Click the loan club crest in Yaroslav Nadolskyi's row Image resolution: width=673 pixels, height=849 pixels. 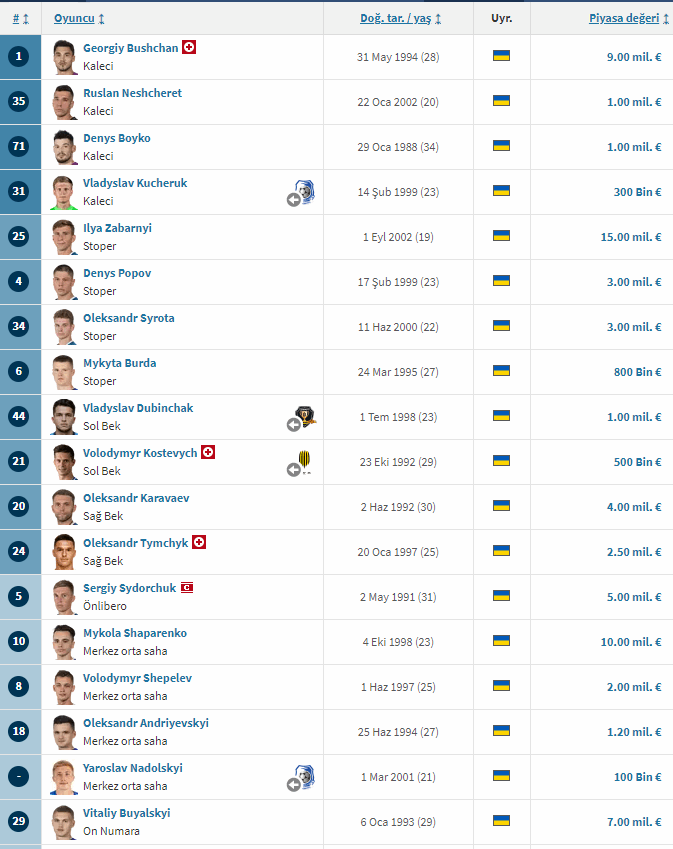click(305, 778)
